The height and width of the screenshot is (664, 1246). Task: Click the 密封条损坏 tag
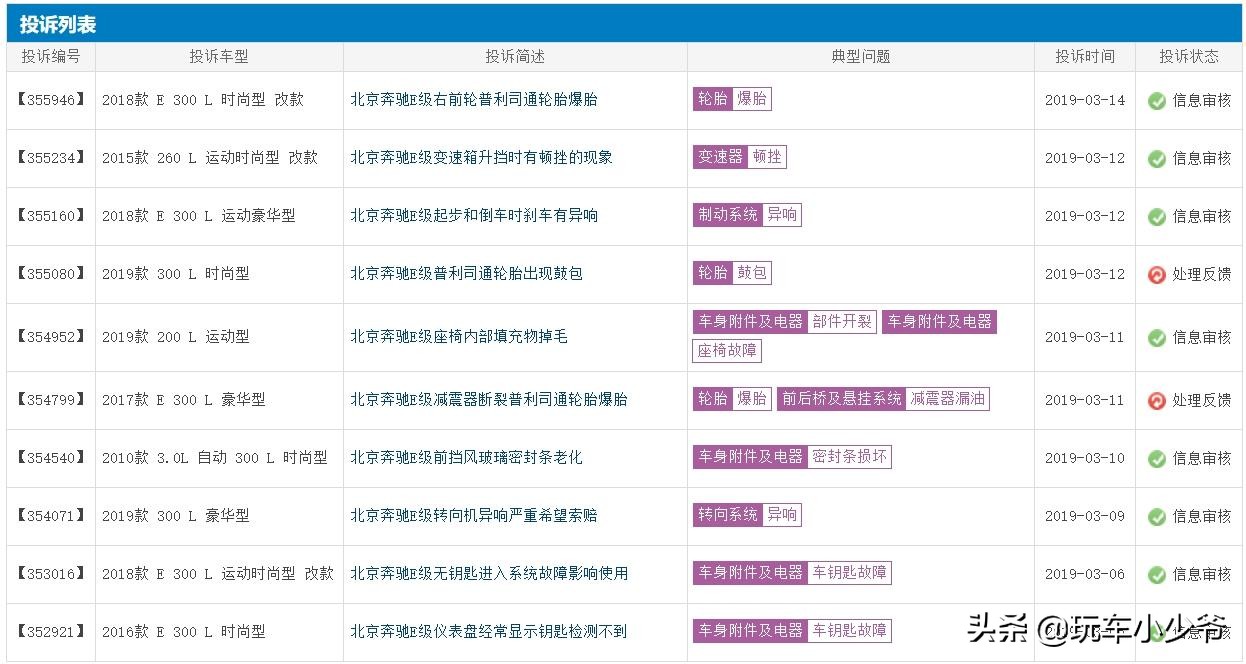[850, 457]
